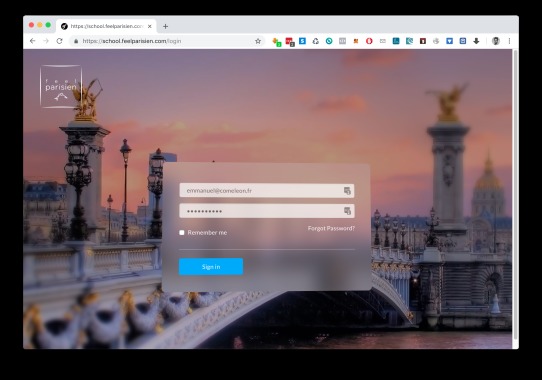The width and height of the screenshot is (542, 380).
Task: Open the blue S extension icon
Action: coord(302,41)
